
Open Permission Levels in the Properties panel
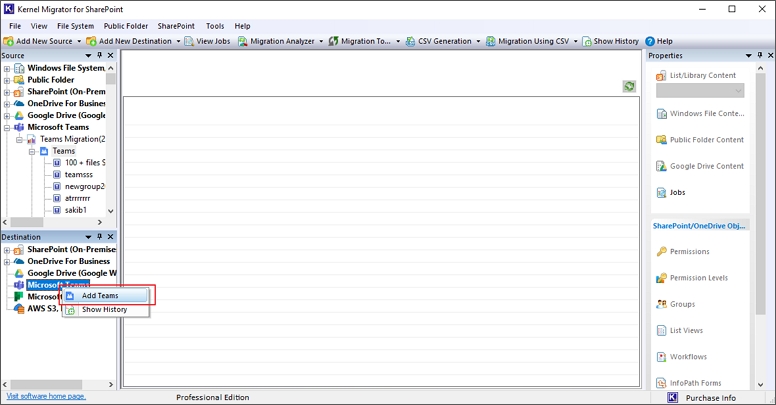692,278
